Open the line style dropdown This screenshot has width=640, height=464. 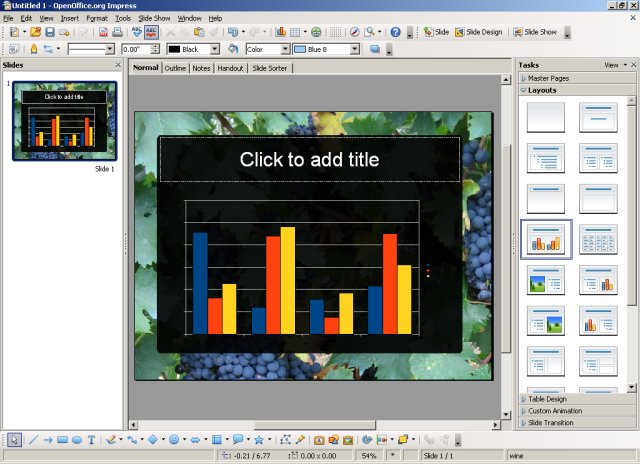[x=109, y=49]
